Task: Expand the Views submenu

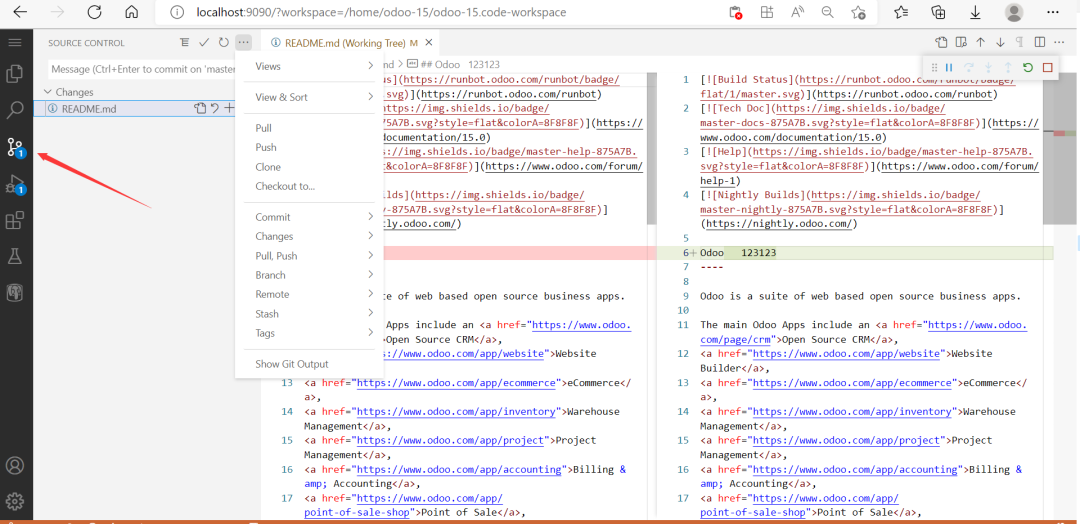Action: (x=309, y=67)
